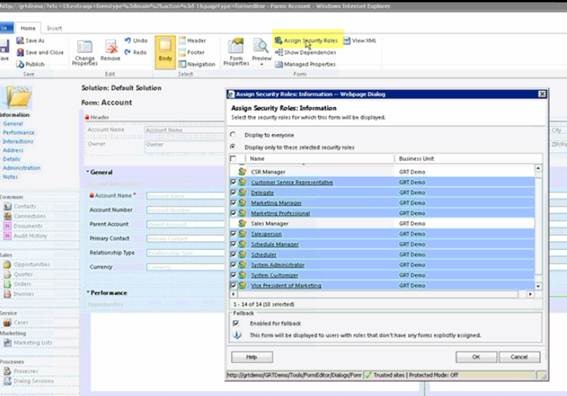Uncheck the System Administrator role checkbox
The height and width of the screenshot is (396, 567).
(233, 265)
